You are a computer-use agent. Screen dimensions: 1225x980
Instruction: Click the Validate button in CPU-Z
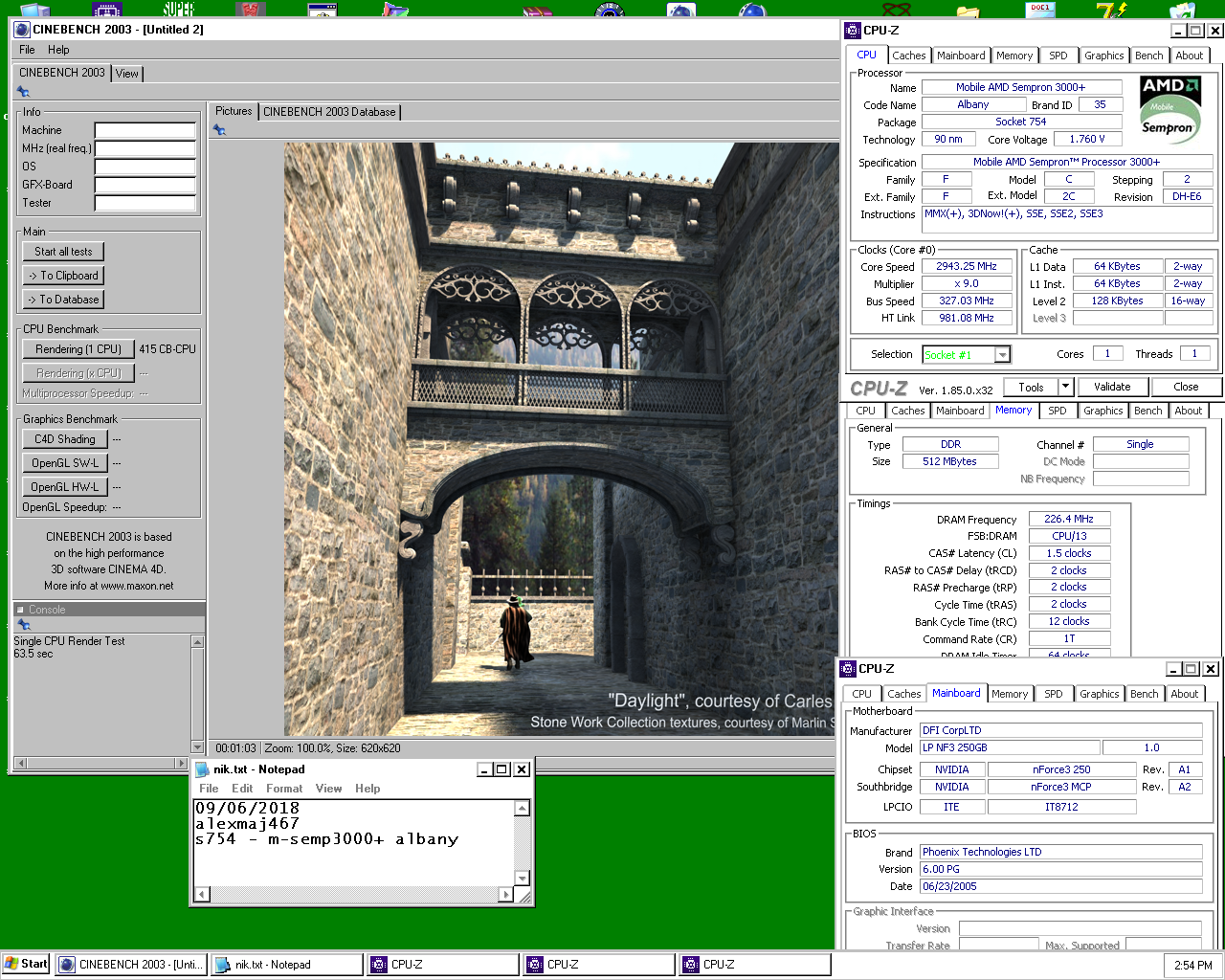(x=1112, y=387)
